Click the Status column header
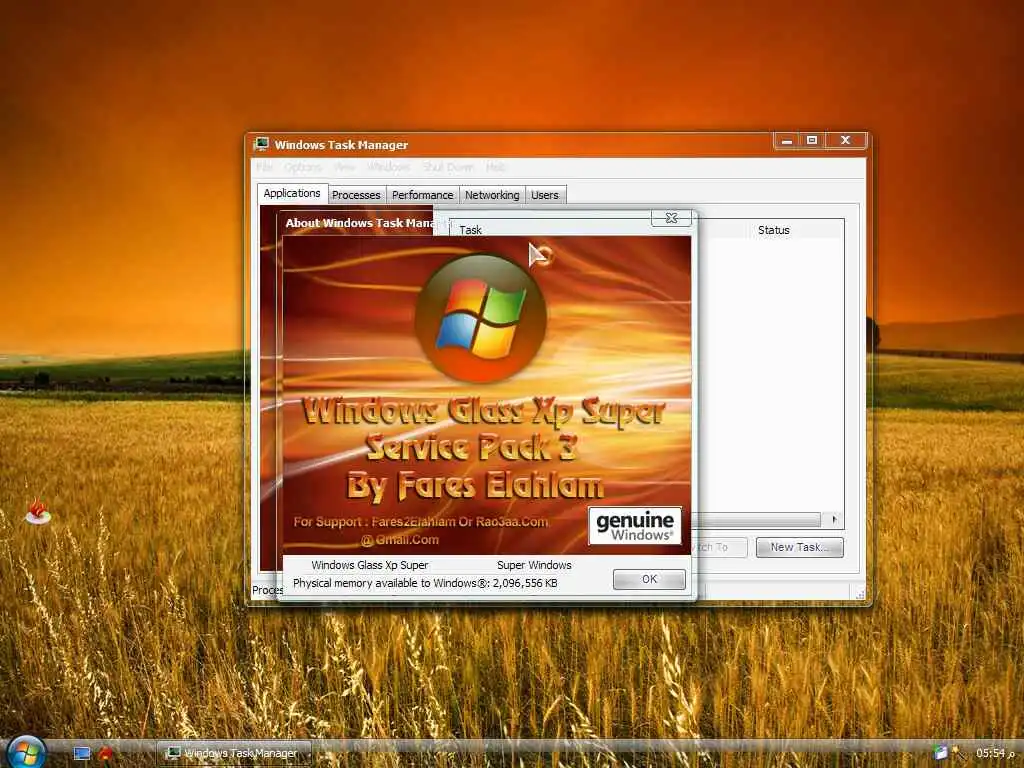 pos(774,230)
